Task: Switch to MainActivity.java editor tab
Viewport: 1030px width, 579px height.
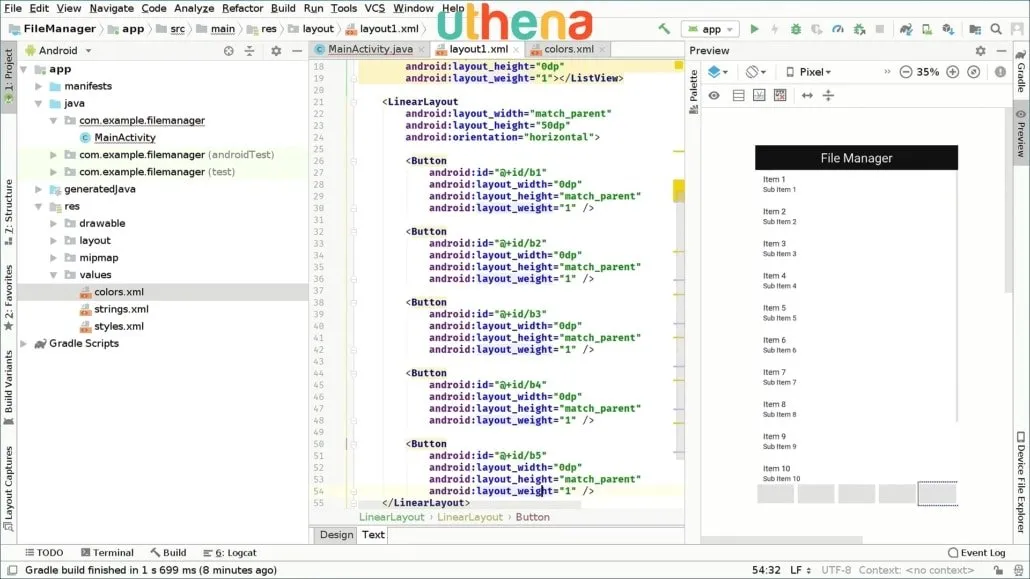Action: tap(370, 49)
